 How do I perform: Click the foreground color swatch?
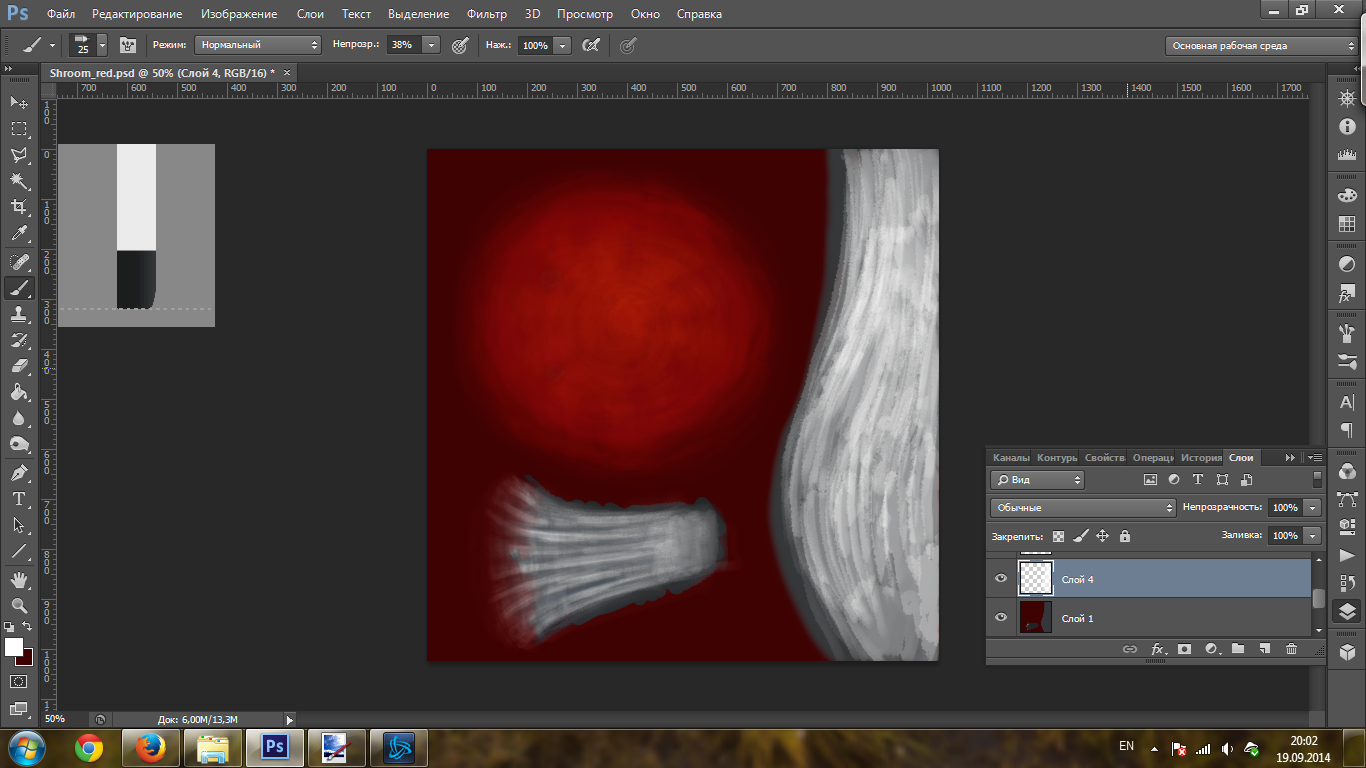tap(14, 647)
